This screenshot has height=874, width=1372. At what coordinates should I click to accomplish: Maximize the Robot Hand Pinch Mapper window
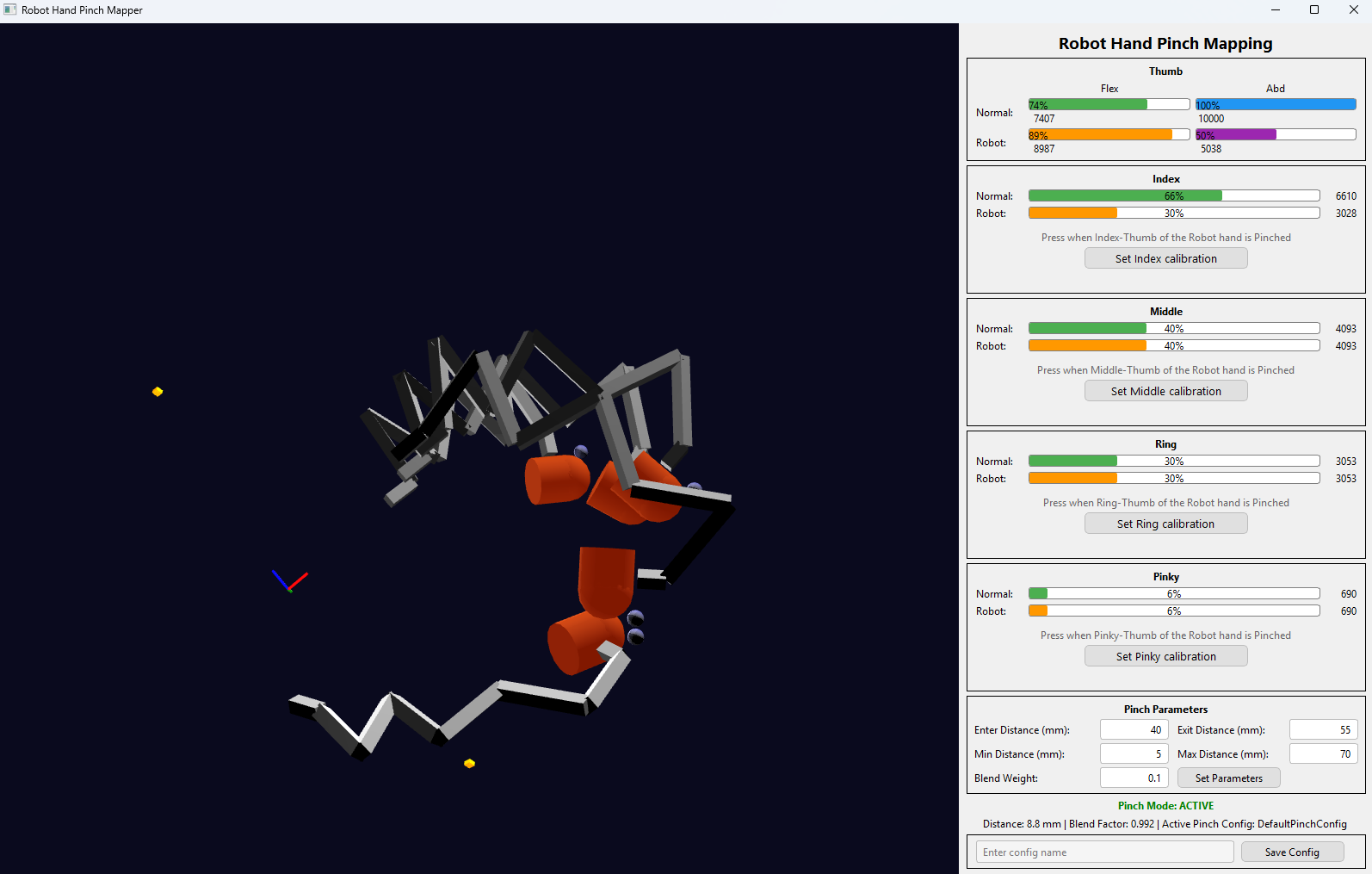click(x=1314, y=10)
